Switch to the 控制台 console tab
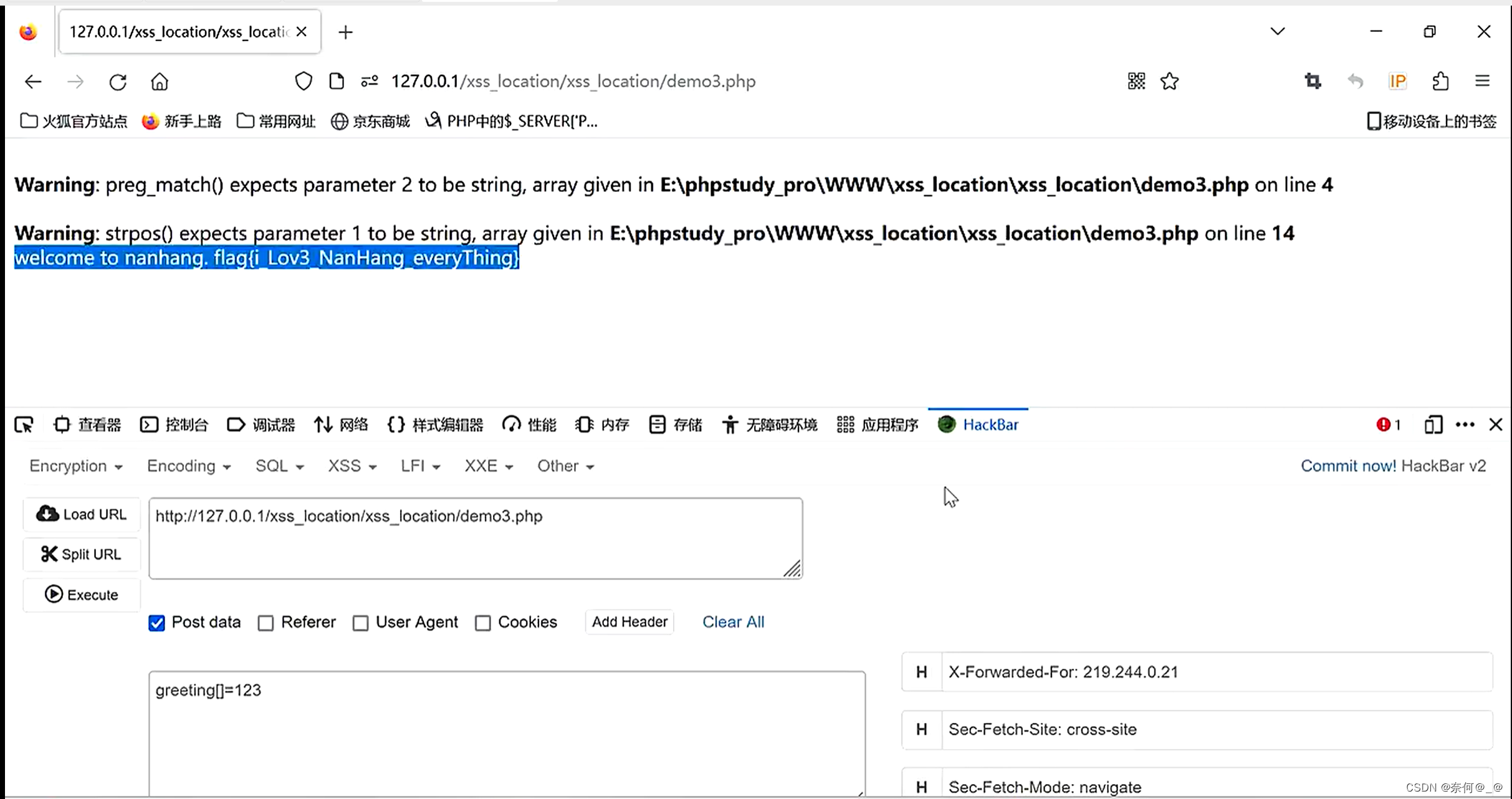This screenshot has width=1512, height=799. pos(175,425)
